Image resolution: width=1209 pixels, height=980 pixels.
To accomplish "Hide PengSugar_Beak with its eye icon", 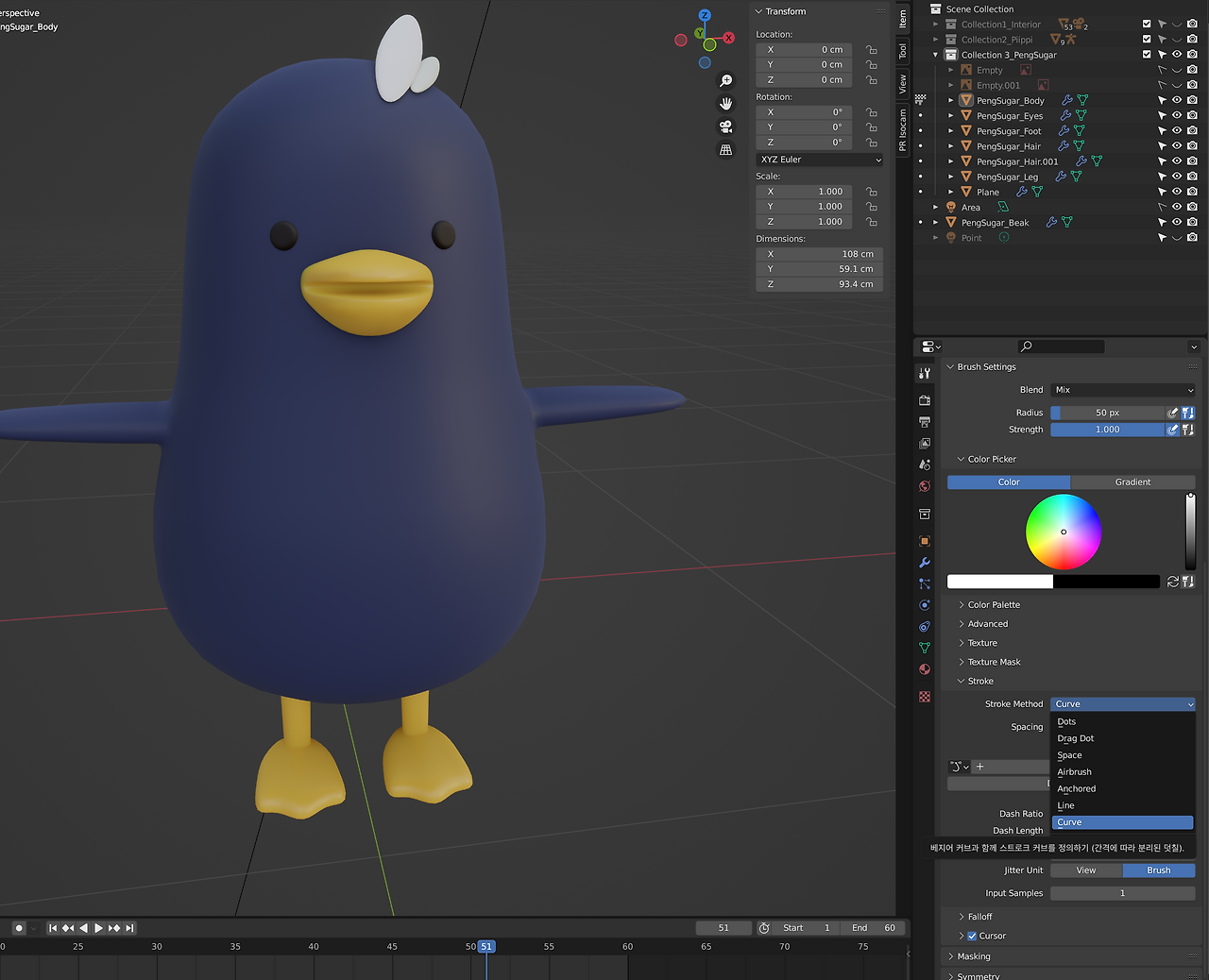I will (x=1177, y=223).
